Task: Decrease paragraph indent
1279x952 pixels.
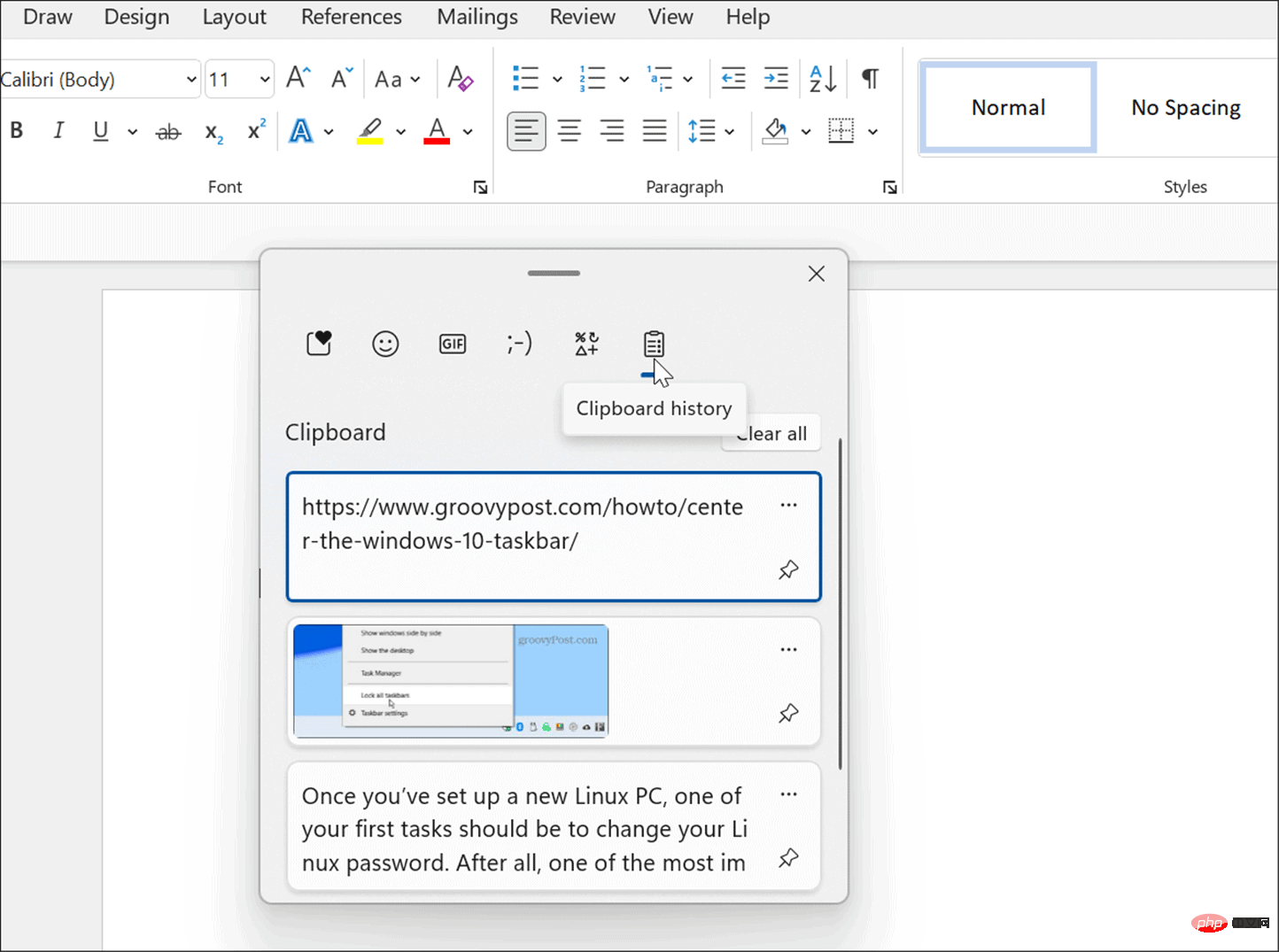Action: (733, 78)
